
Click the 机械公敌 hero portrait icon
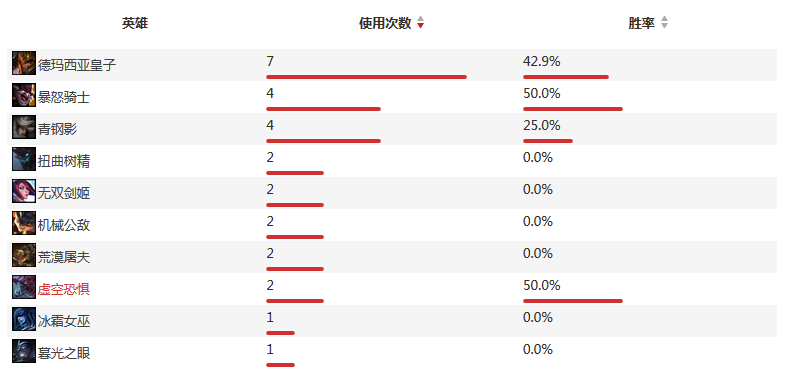[24, 223]
